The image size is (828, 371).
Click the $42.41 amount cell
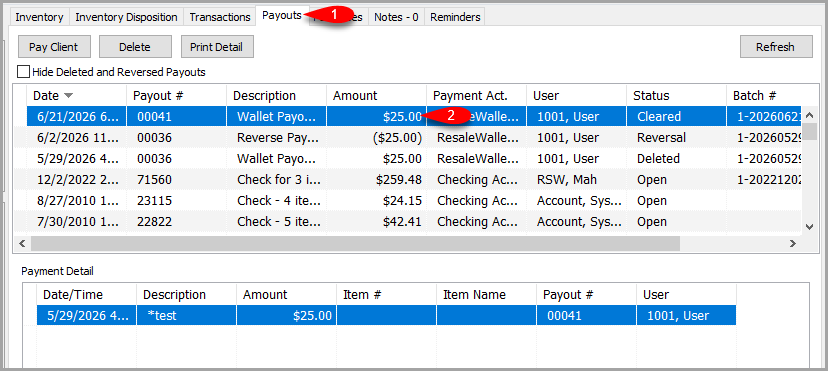point(377,222)
